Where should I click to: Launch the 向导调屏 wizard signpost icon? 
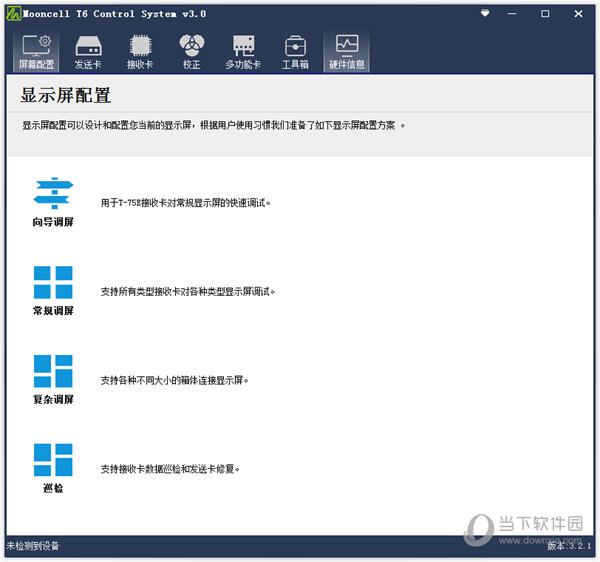click(53, 193)
